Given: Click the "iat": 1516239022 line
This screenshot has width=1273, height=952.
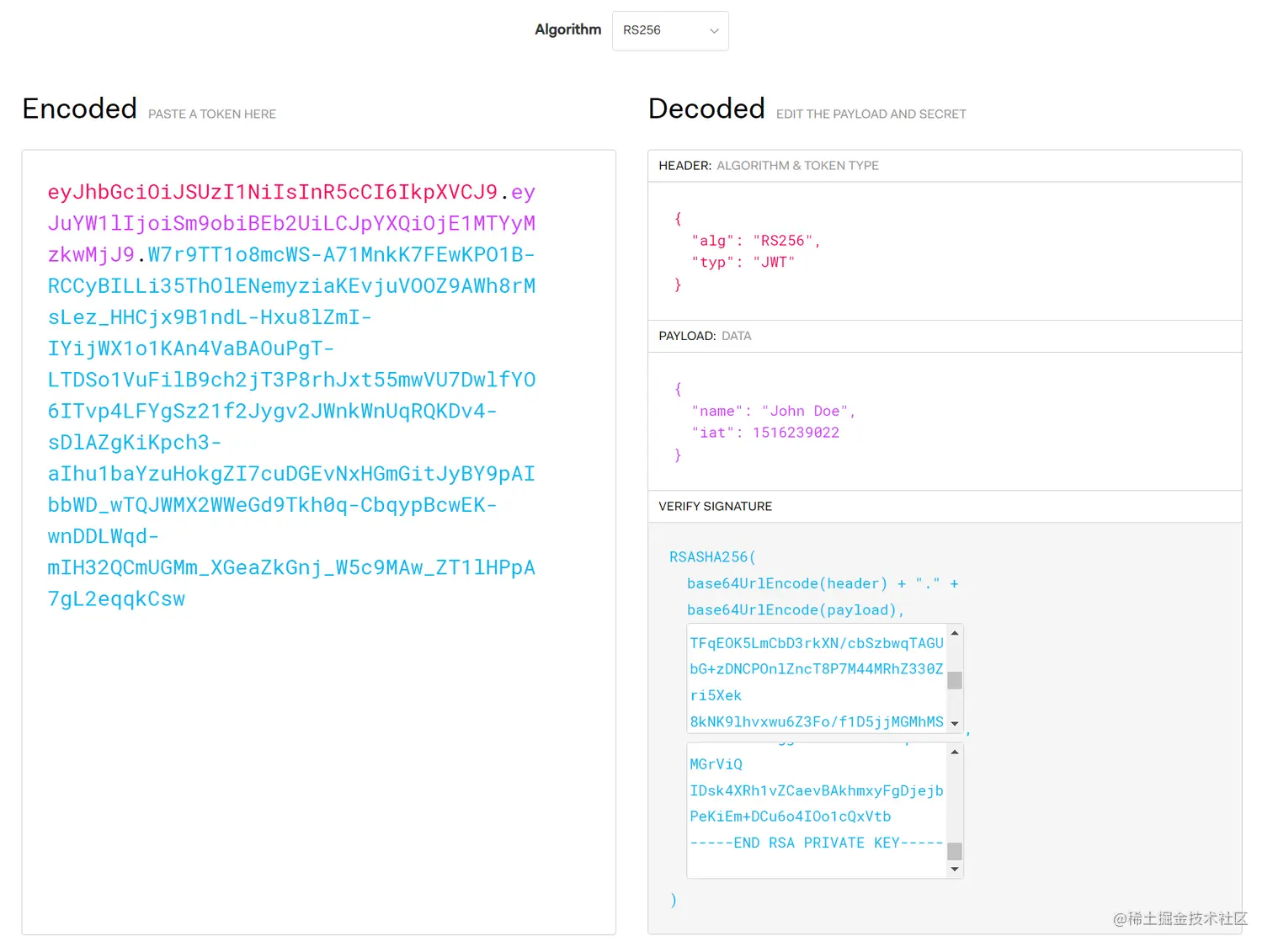Looking at the screenshot, I should point(765,433).
